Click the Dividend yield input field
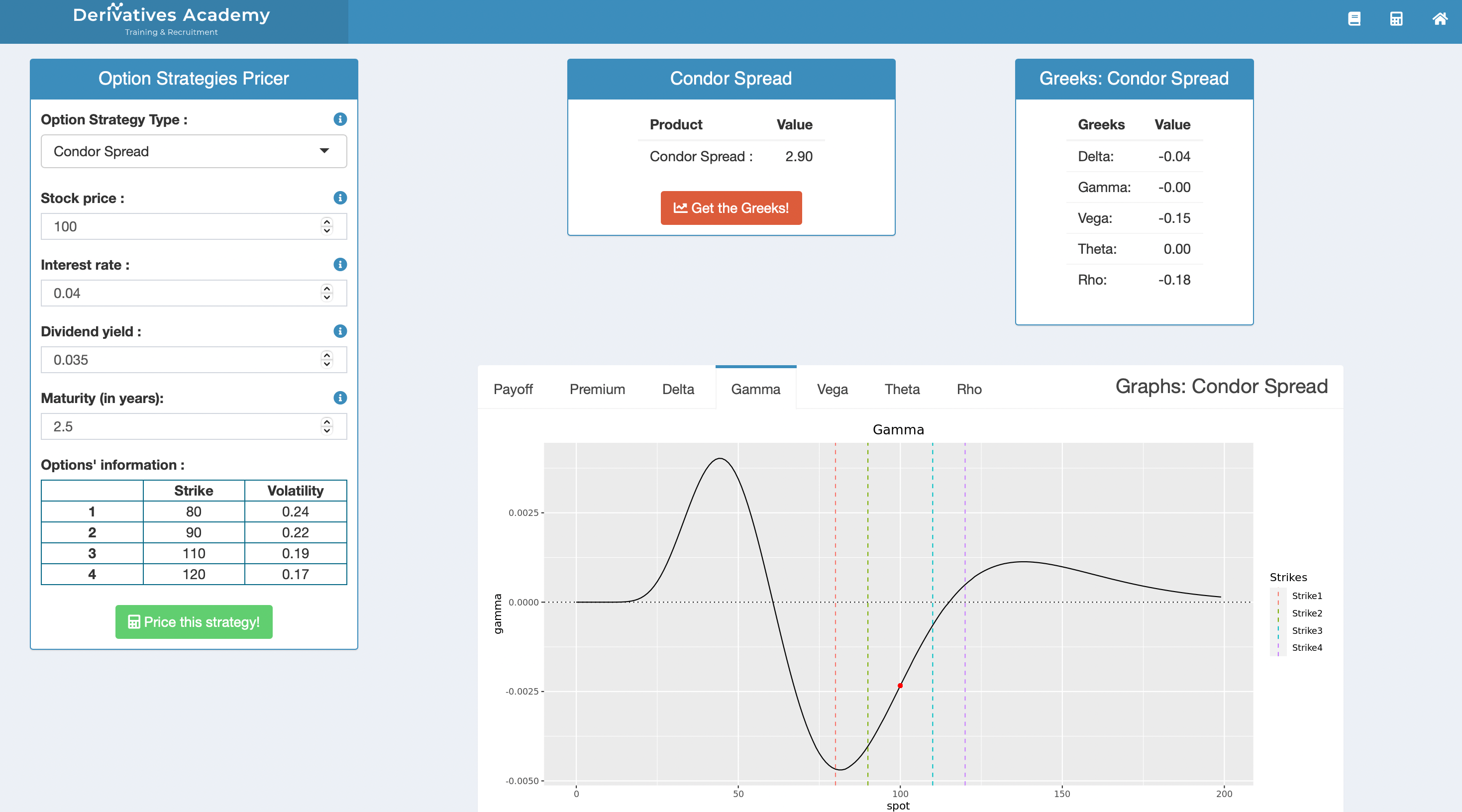Image resolution: width=1462 pixels, height=812 pixels. coord(182,360)
